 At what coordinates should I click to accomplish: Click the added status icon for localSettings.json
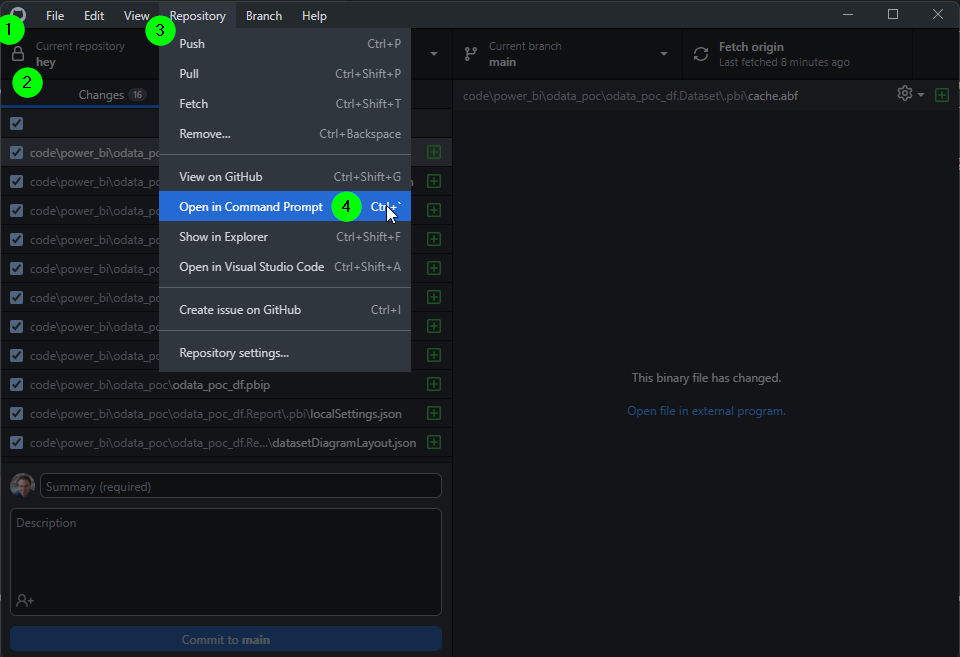(x=433, y=413)
